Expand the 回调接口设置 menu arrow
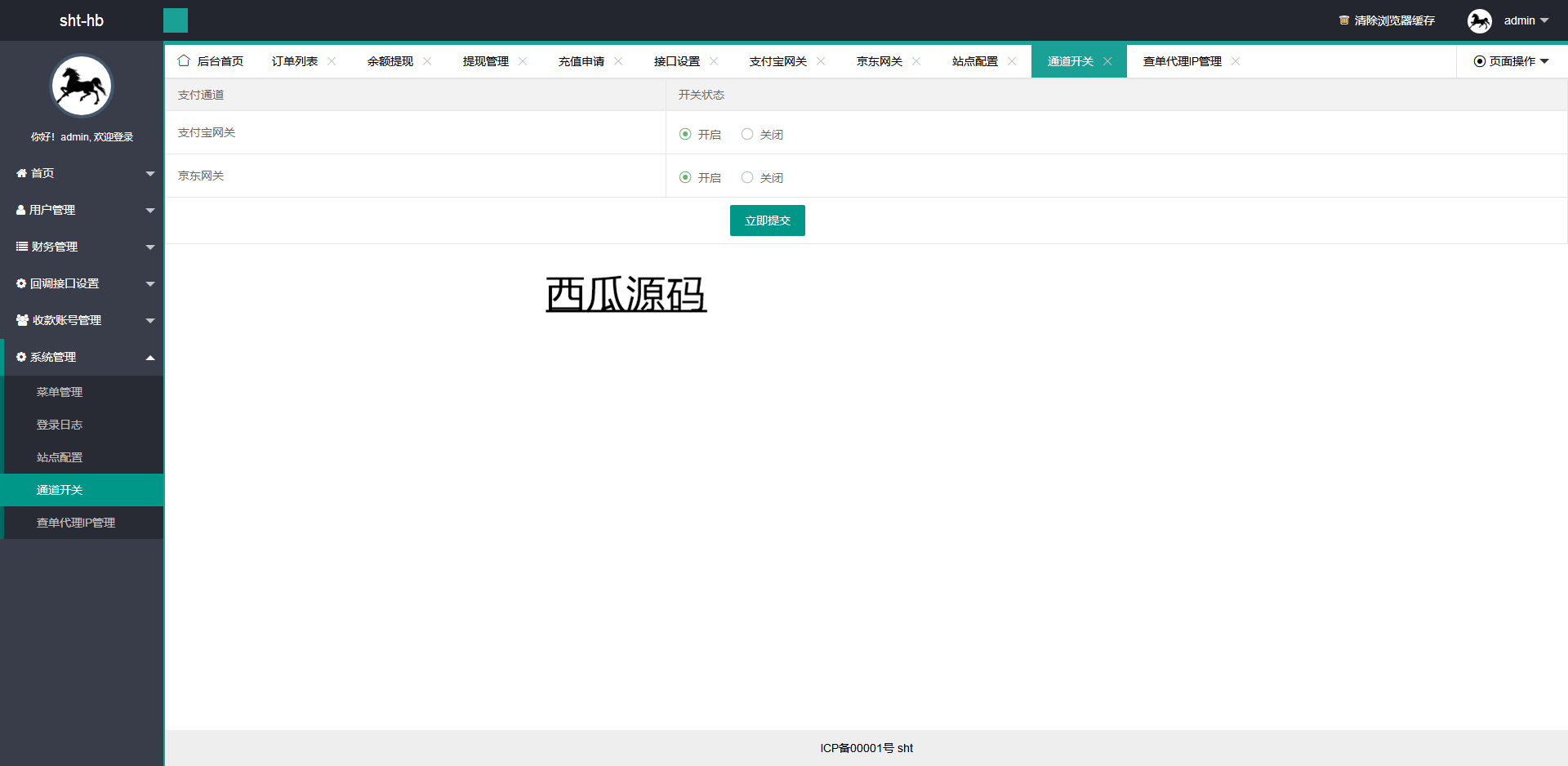 click(150, 284)
